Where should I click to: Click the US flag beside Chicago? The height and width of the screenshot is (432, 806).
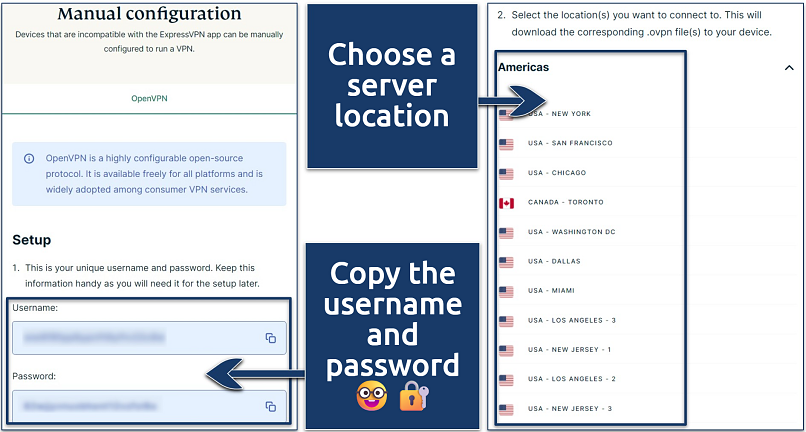click(506, 174)
